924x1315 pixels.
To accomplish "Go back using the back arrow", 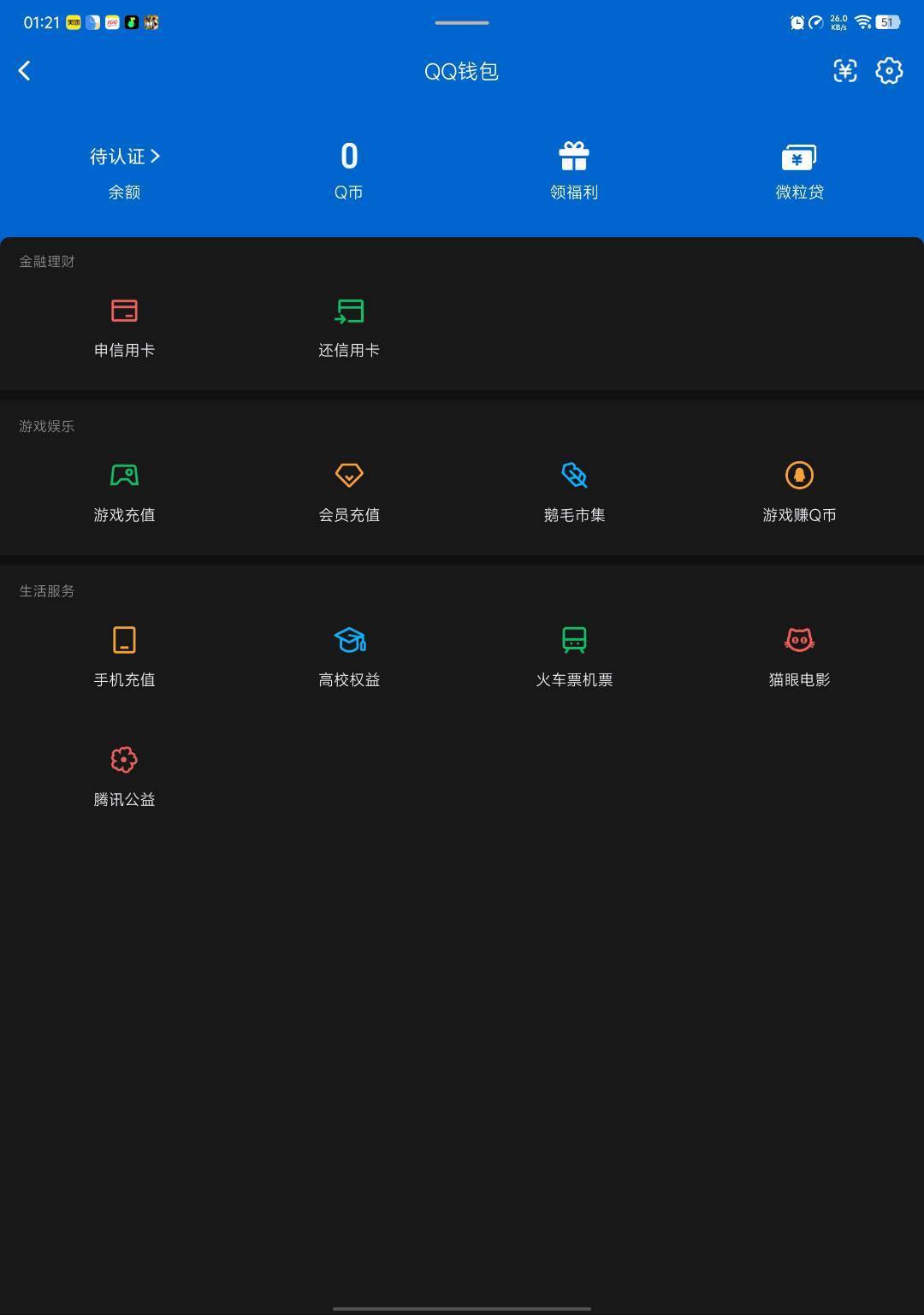I will coord(24,71).
